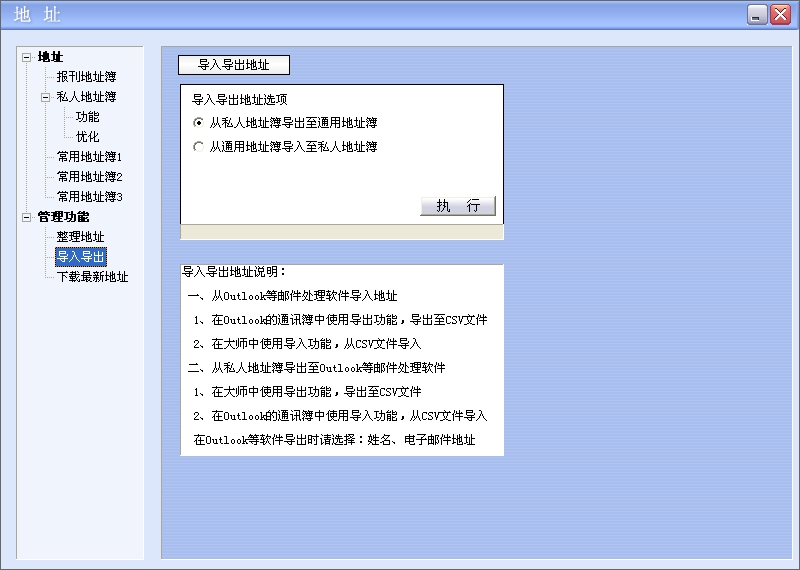Click the status strip below the options box
This screenshot has width=800, height=570.
pyautogui.click(x=342, y=232)
